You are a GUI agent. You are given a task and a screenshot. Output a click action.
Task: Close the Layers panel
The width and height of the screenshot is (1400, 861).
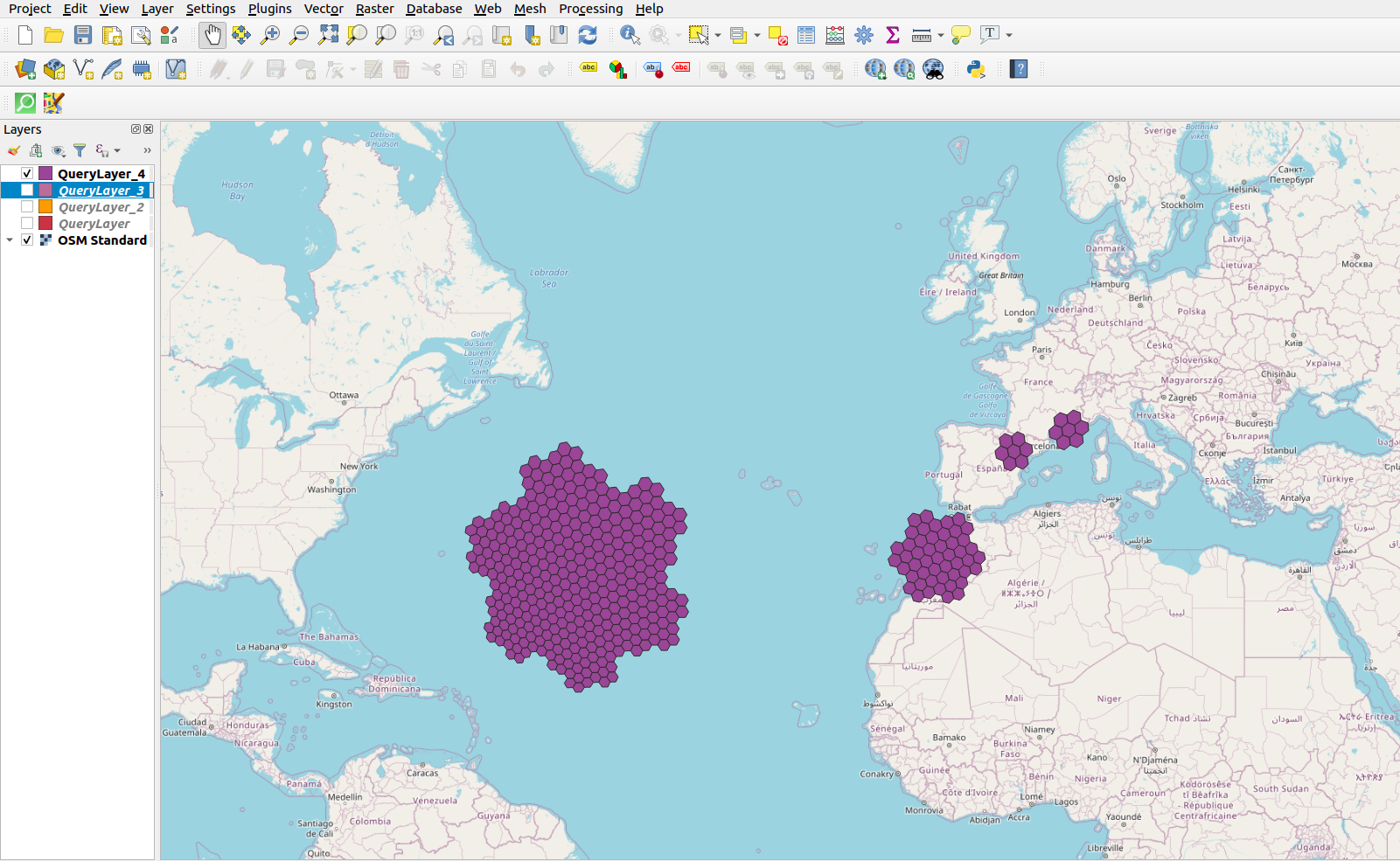(x=148, y=128)
